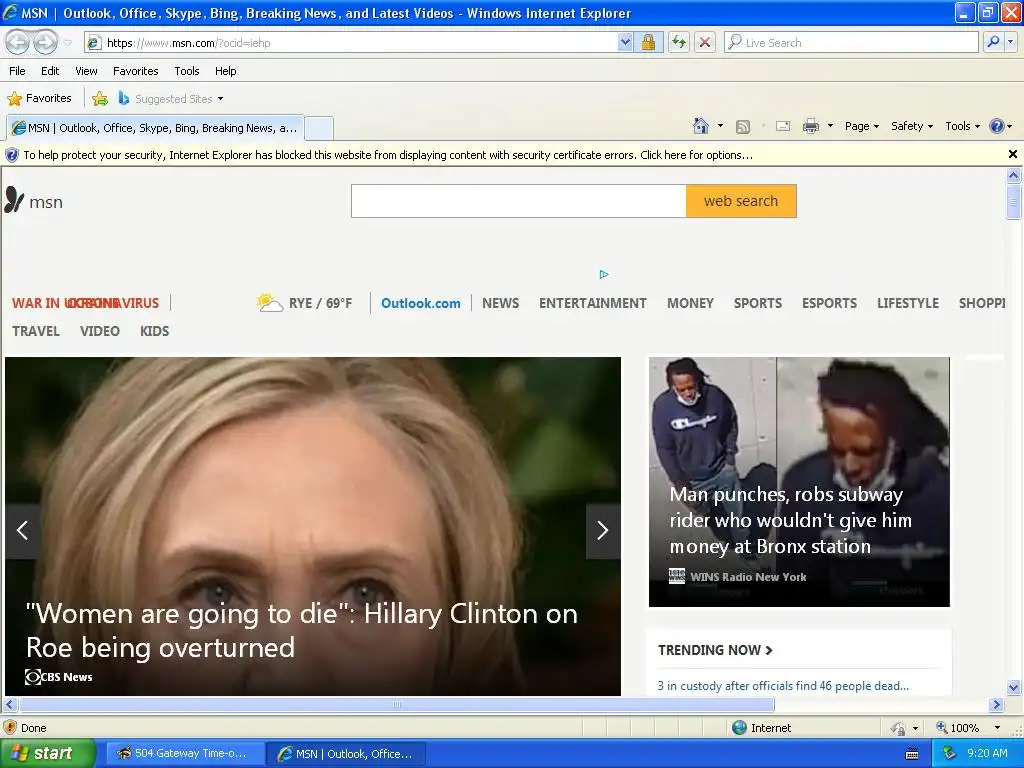Click the Read Mail envelope icon
The height and width of the screenshot is (768, 1024).
(x=783, y=126)
